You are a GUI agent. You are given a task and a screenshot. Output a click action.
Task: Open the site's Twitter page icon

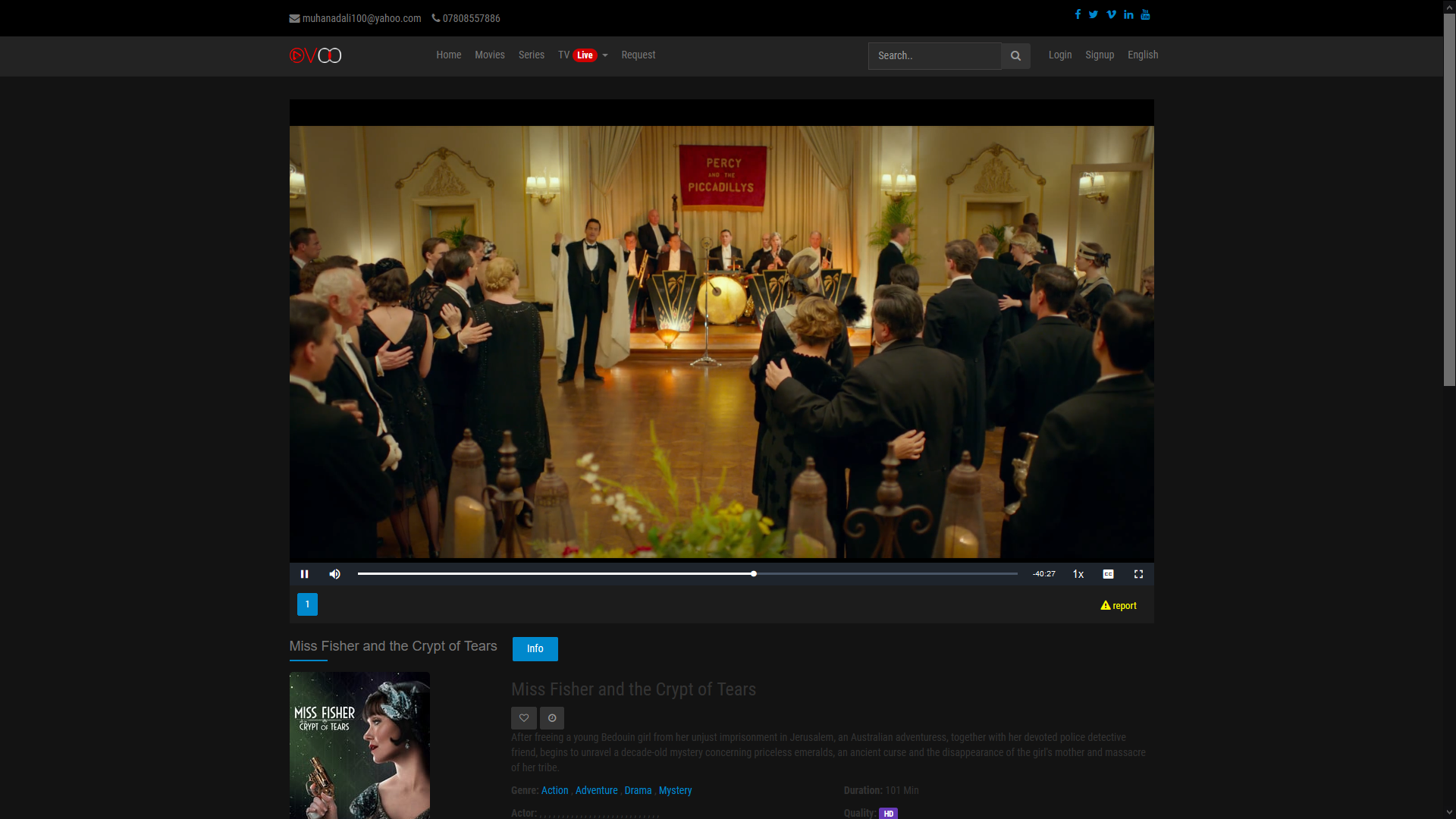pyautogui.click(x=1093, y=14)
